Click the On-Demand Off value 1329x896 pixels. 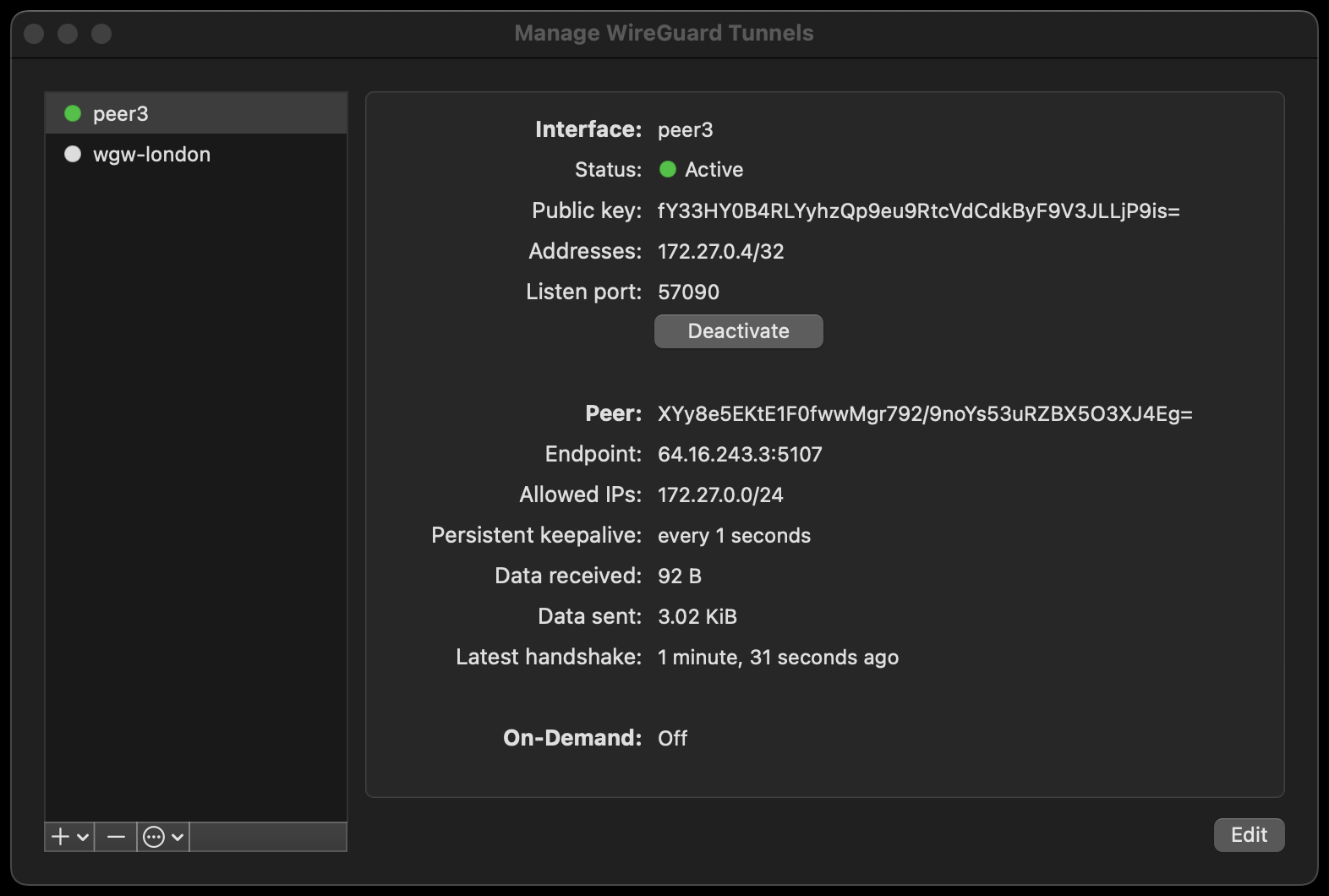pos(672,738)
